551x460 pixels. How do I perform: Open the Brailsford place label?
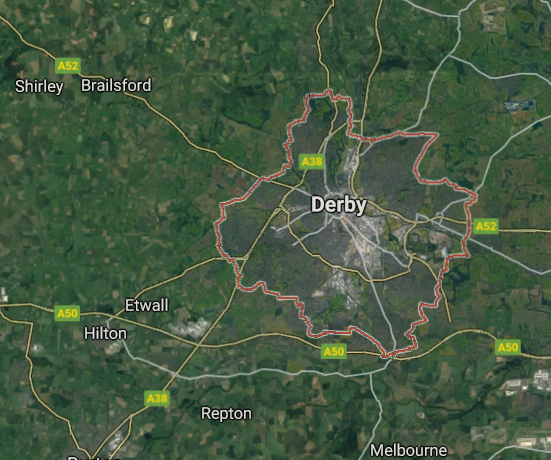coord(116,85)
